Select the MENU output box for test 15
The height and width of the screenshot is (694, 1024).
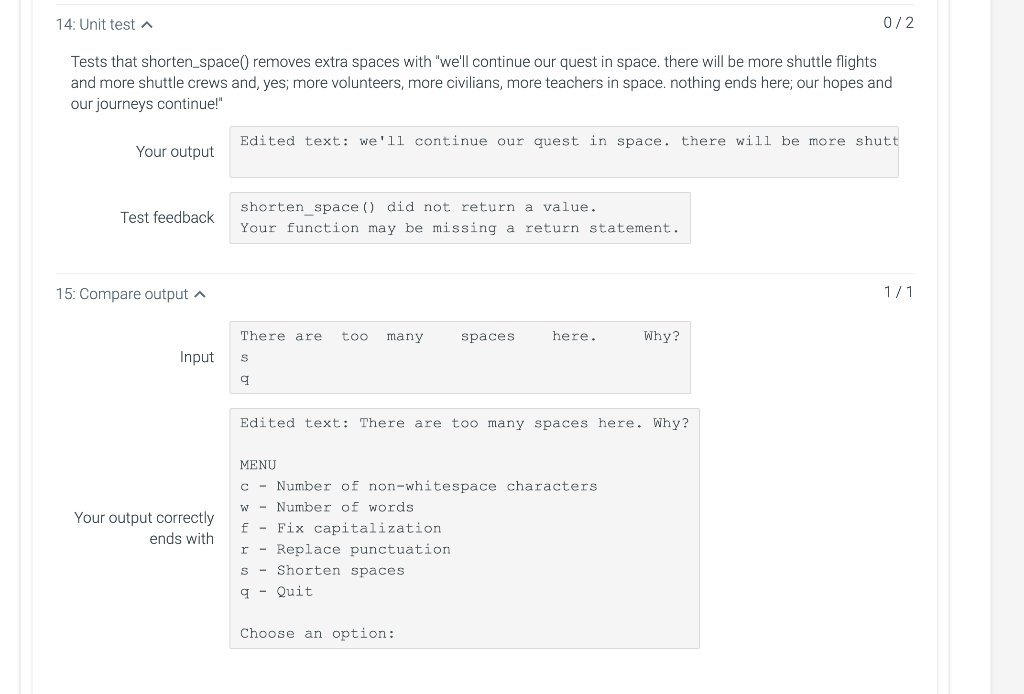click(465, 528)
